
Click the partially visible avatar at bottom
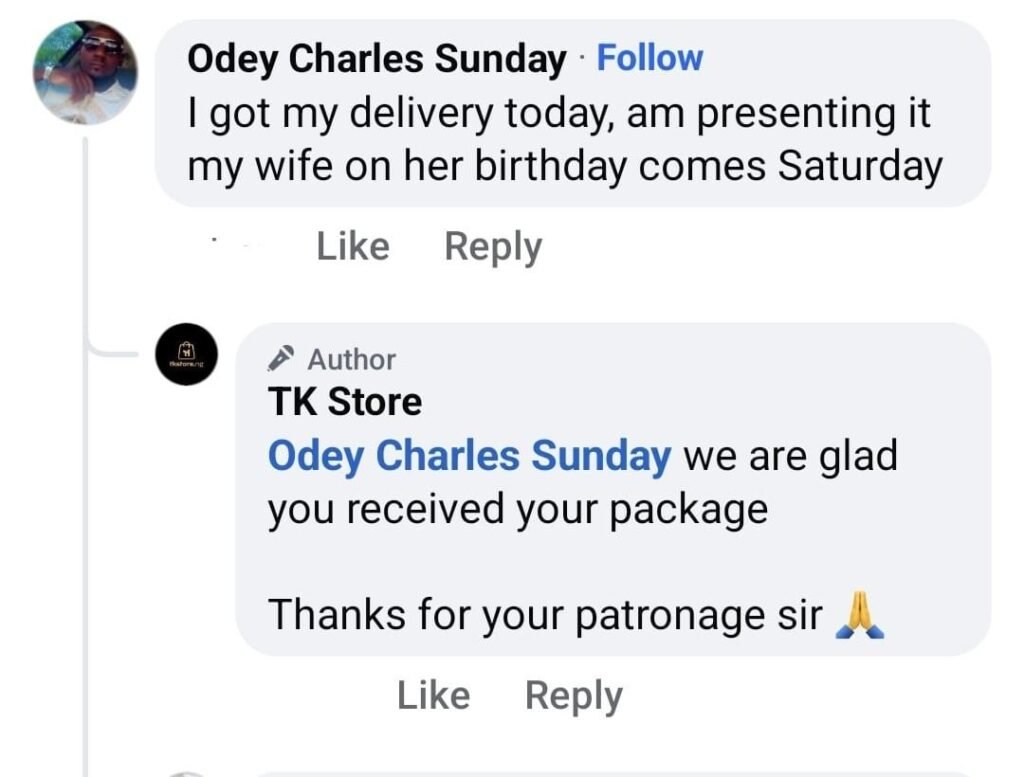pyautogui.click(x=186, y=773)
